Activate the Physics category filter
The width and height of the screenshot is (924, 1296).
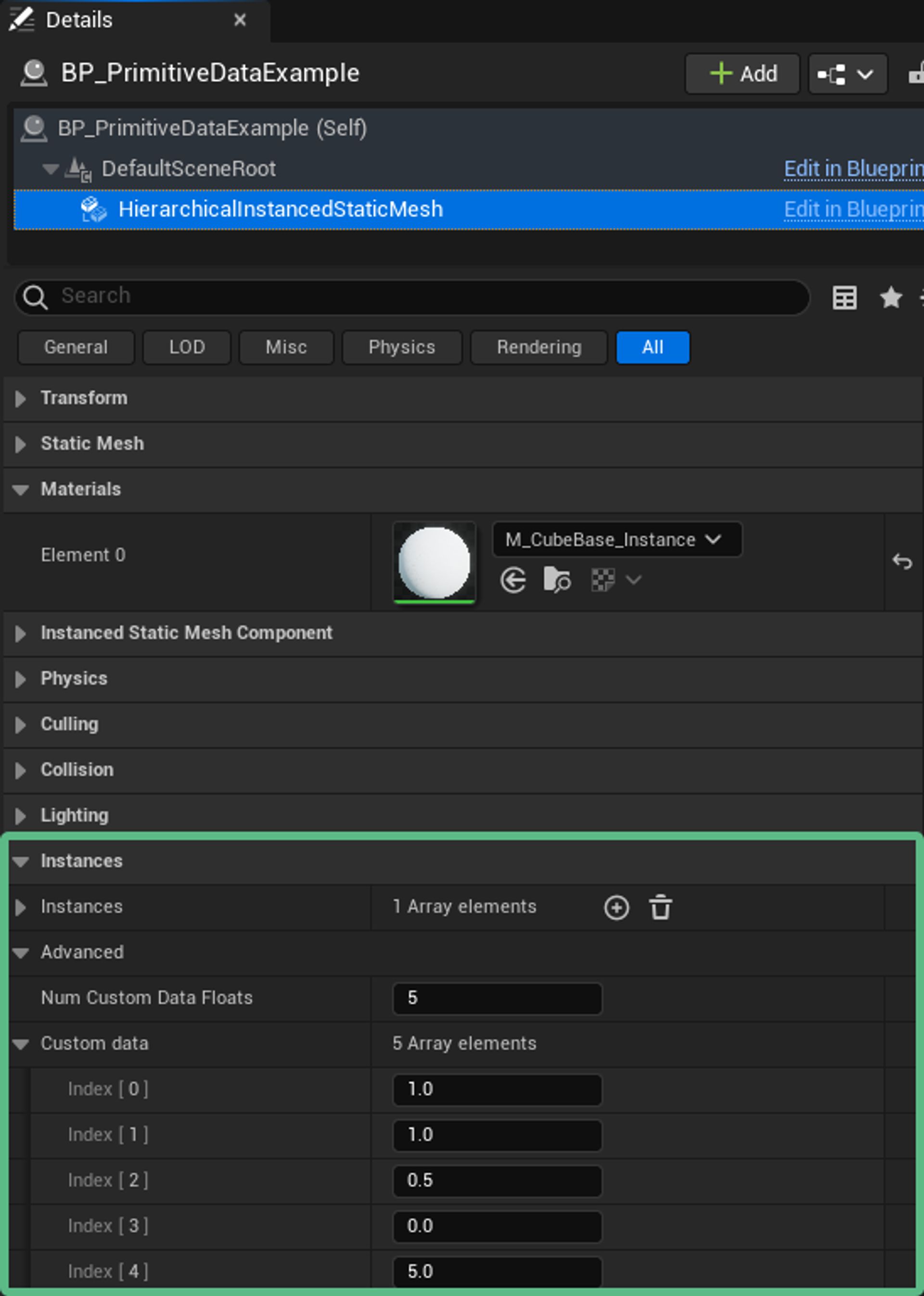coord(402,347)
